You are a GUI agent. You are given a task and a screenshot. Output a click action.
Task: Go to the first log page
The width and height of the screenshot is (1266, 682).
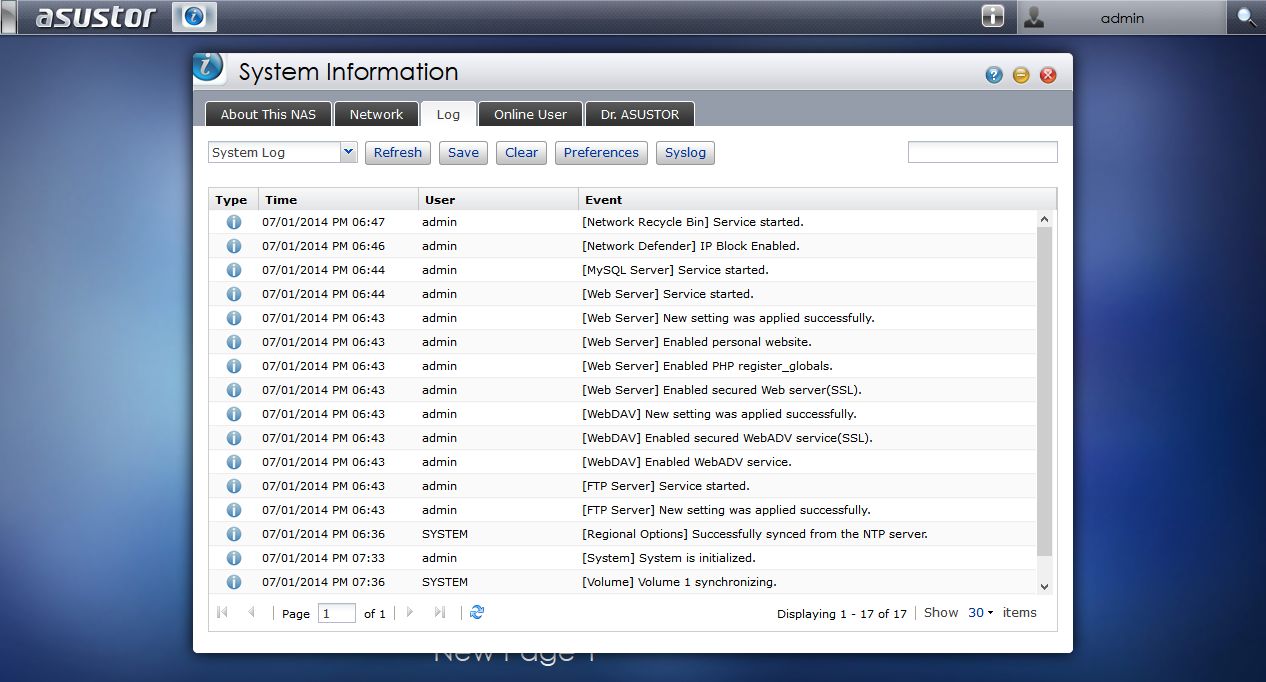[x=222, y=612]
